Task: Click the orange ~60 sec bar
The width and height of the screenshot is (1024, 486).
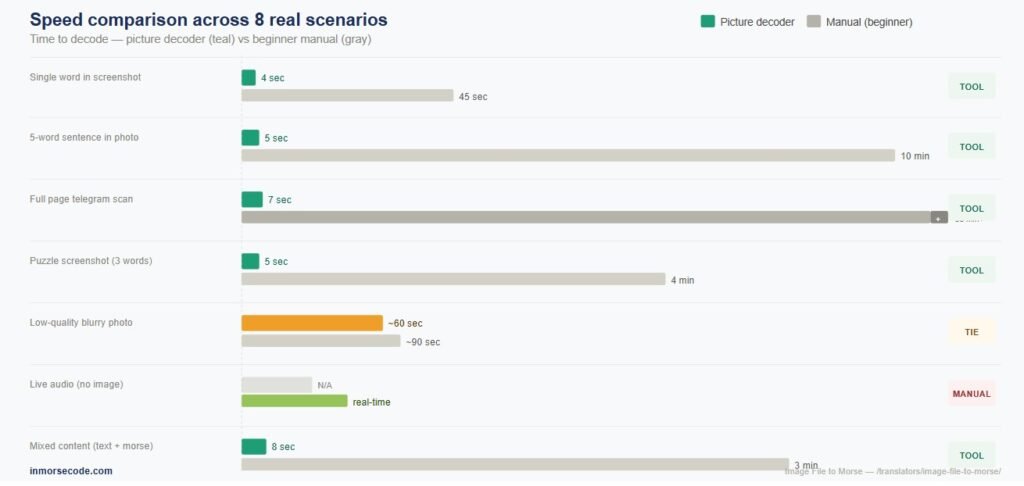Action: 312,323
